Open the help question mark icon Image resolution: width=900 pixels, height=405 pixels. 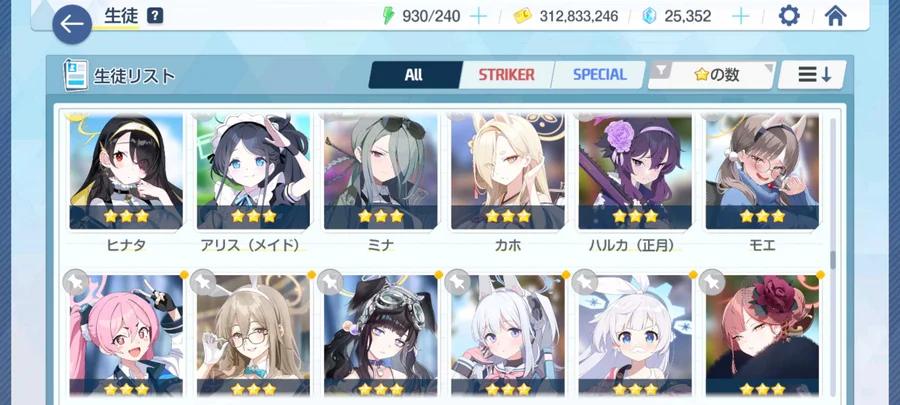[154, 16]
